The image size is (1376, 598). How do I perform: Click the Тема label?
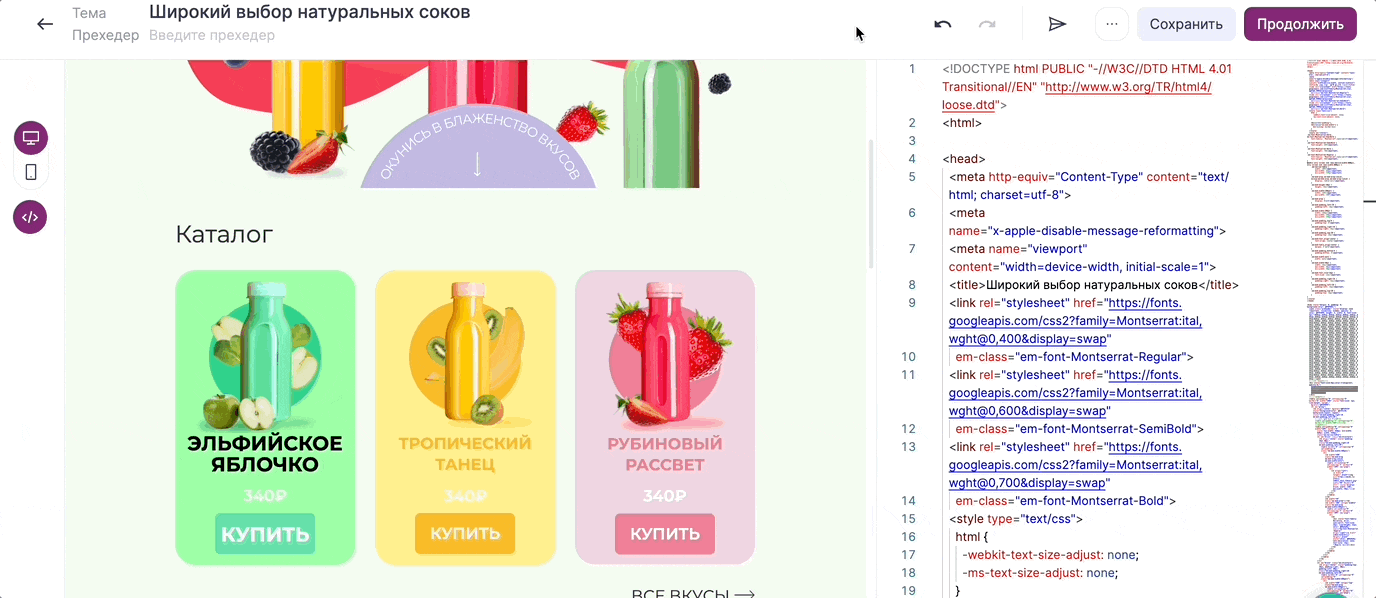89,13
